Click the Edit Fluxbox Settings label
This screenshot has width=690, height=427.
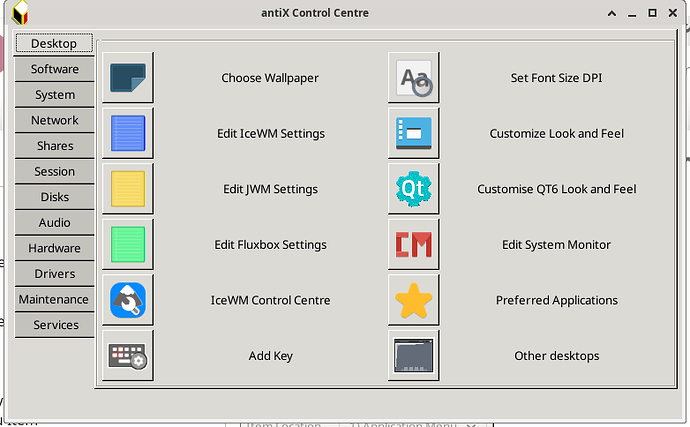point(270,244)
